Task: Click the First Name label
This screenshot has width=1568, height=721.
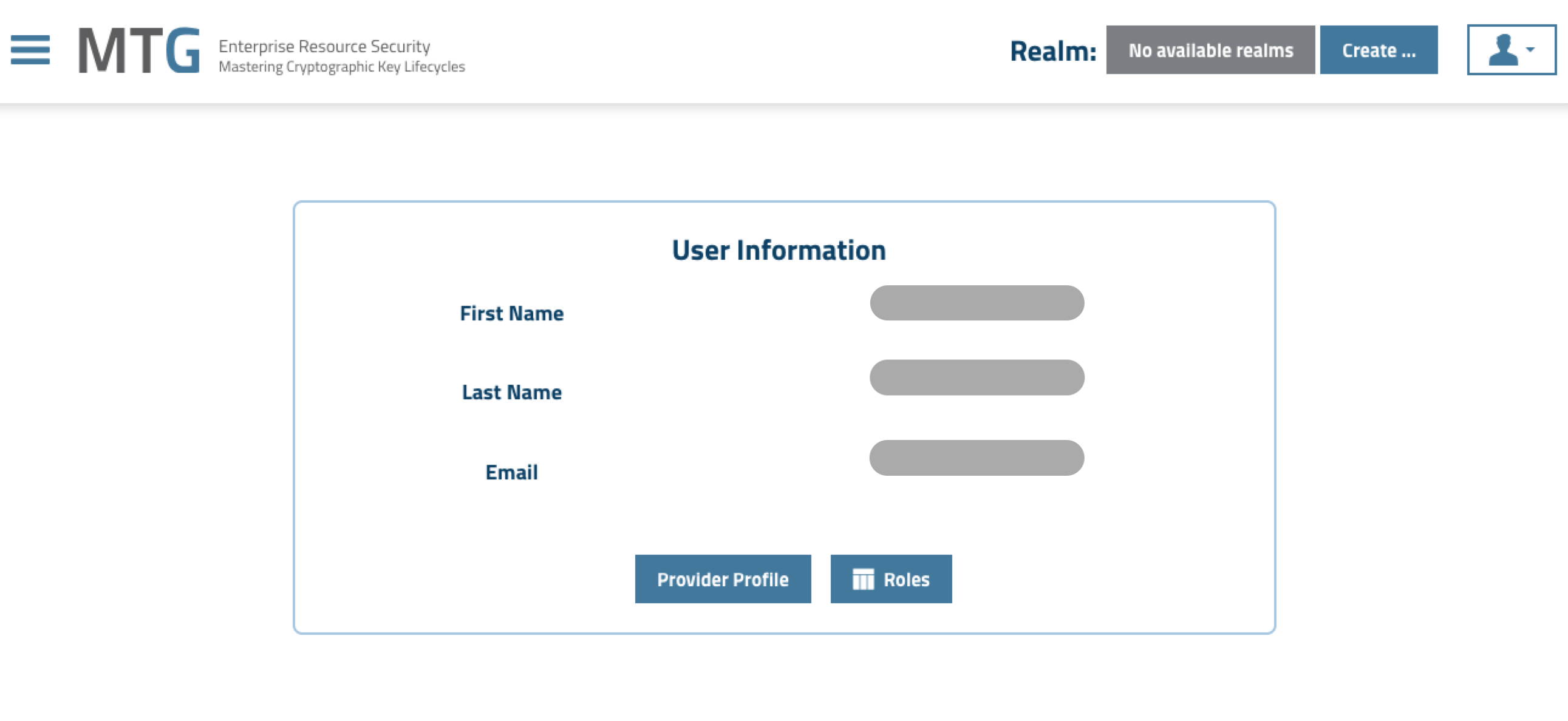Action: coord(511,313)
